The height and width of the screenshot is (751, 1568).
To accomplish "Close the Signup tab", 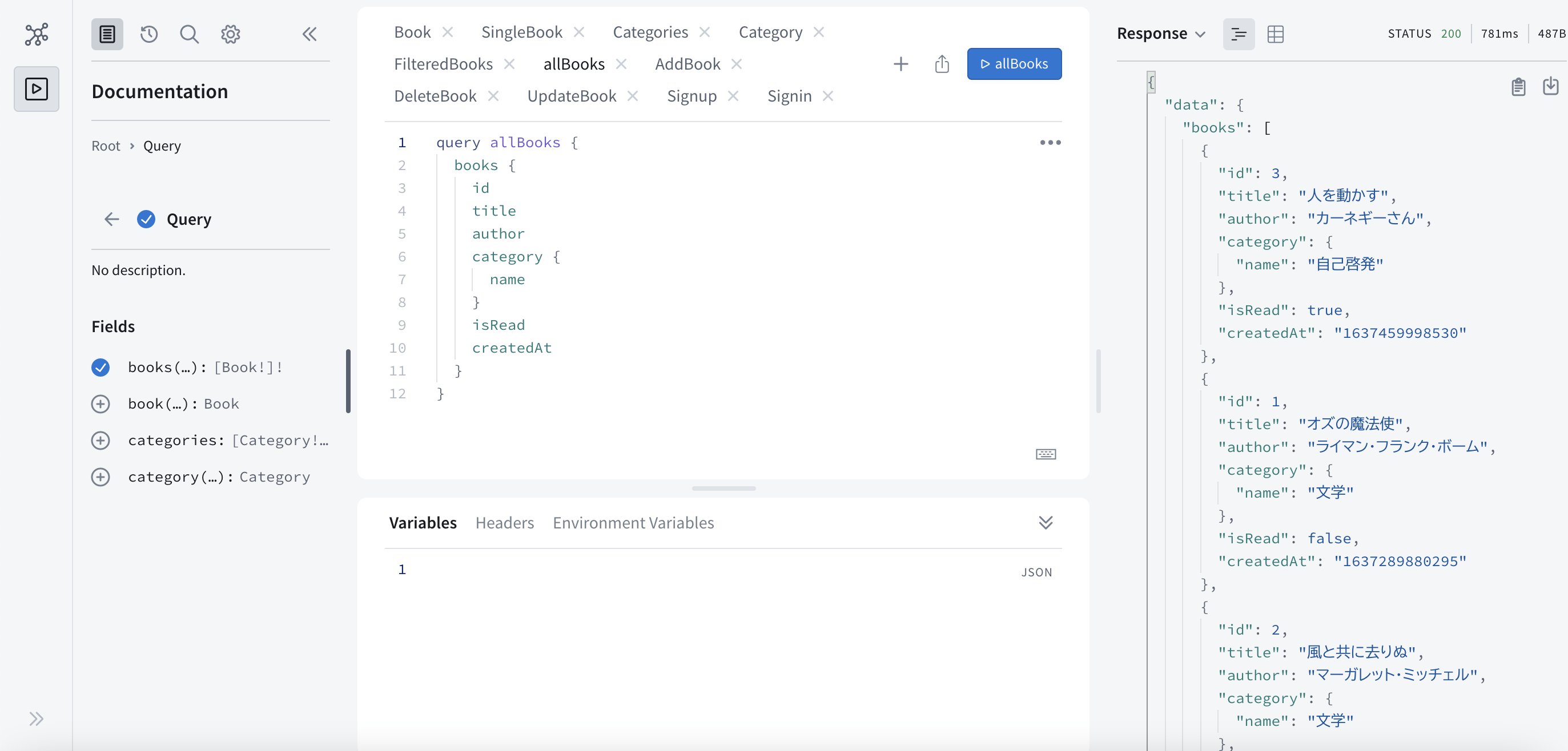I will pos(733,95).
